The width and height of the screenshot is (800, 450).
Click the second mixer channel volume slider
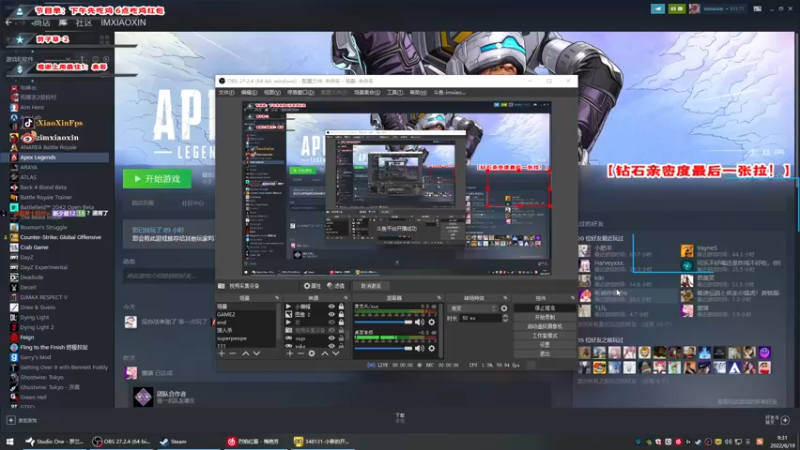(x=383, y=348)
